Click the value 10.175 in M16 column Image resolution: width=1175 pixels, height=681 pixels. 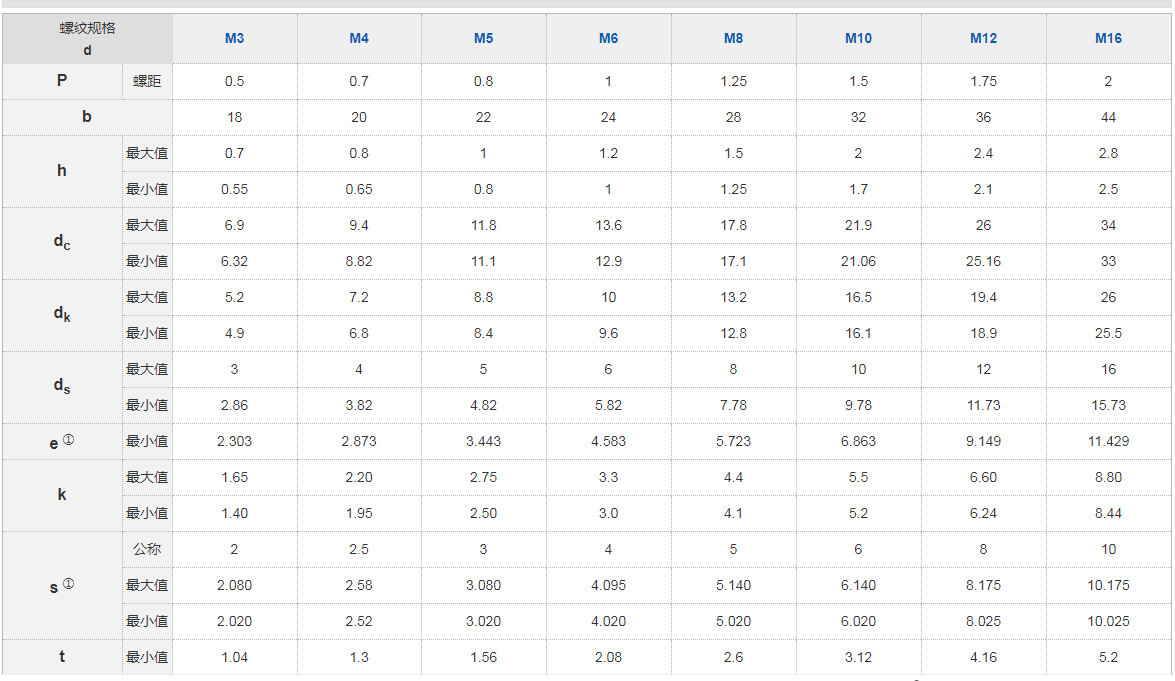(1108, 585)
